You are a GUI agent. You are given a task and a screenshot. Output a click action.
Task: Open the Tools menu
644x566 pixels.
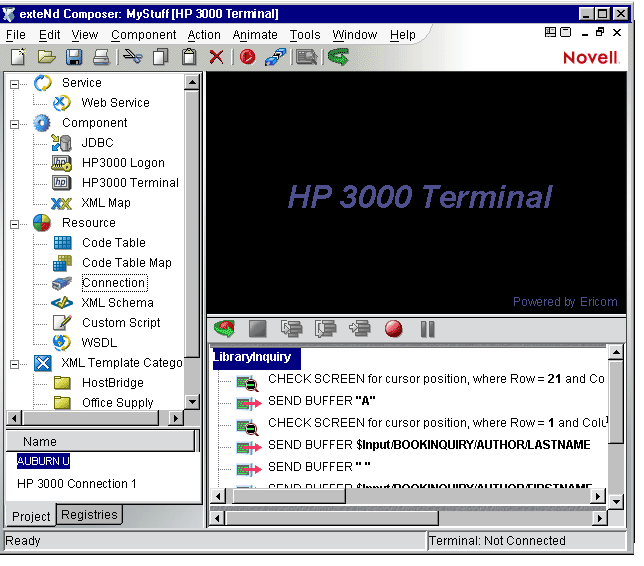pyautogui.click(x=305, y=35)
